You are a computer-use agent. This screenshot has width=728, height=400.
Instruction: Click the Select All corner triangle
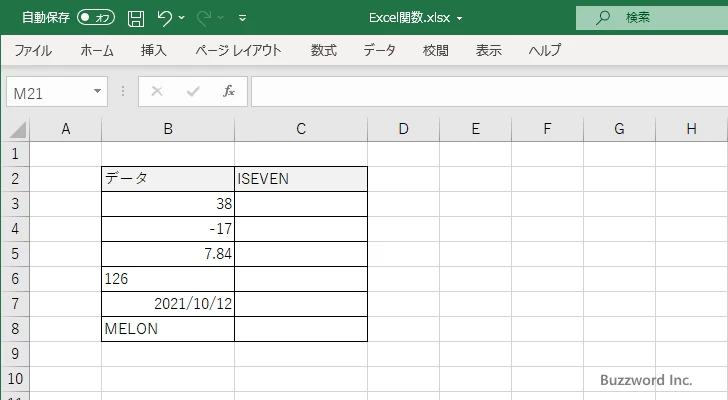point(16,129)
